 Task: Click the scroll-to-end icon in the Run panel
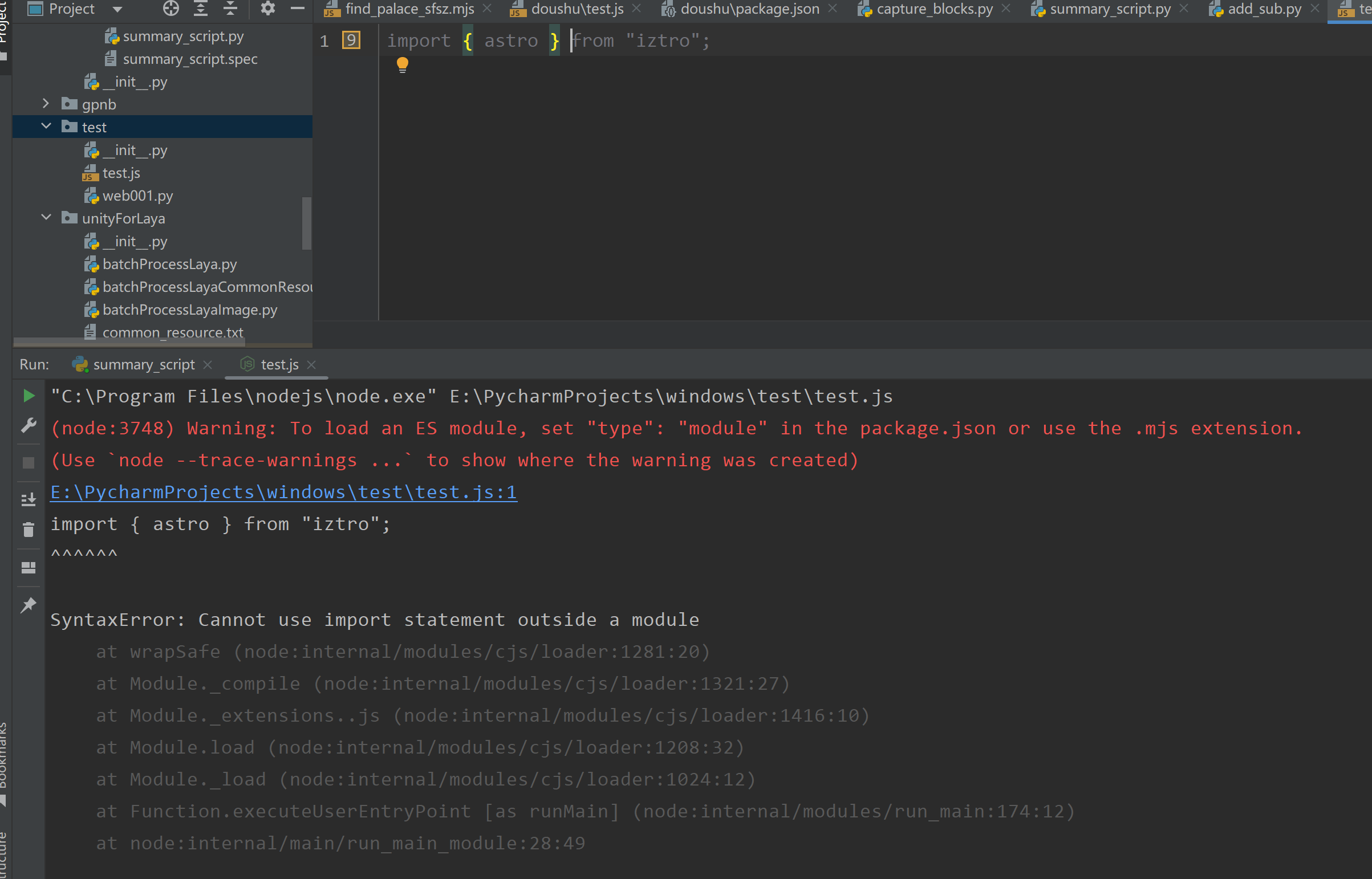coord(29,499)
